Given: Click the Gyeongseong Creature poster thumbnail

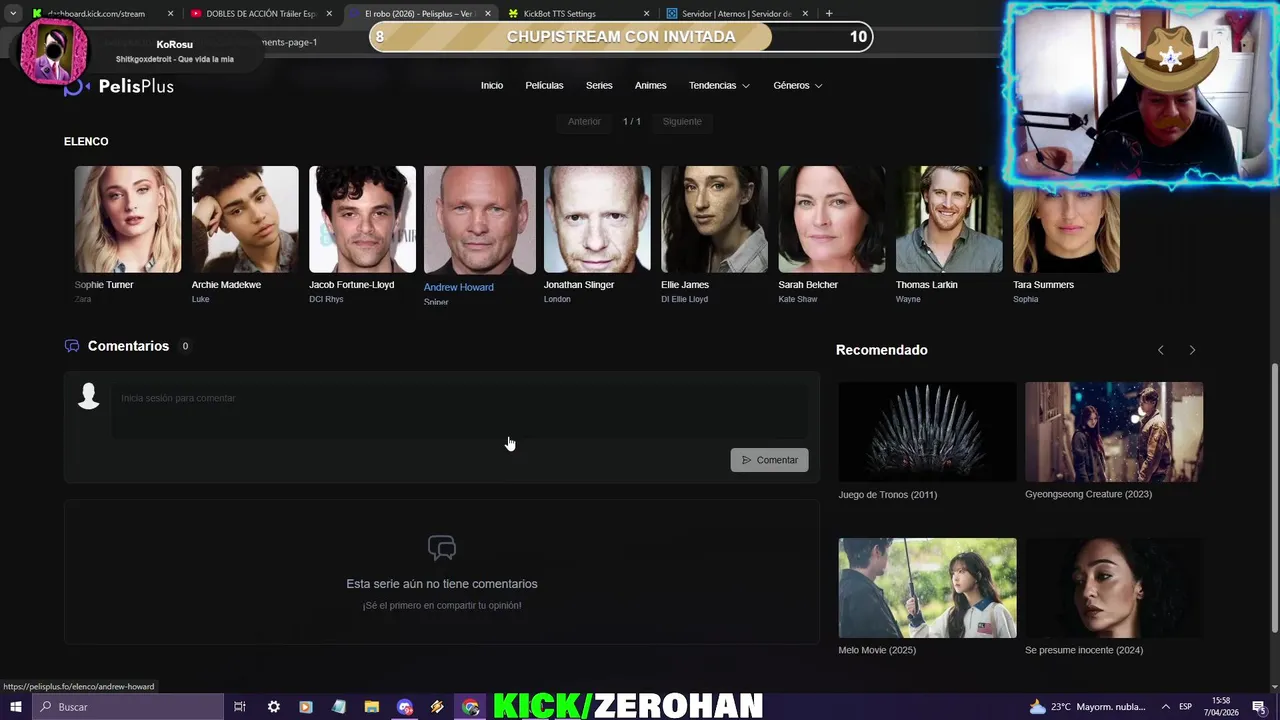Looking at the screenshot, I should [1114, 432].
